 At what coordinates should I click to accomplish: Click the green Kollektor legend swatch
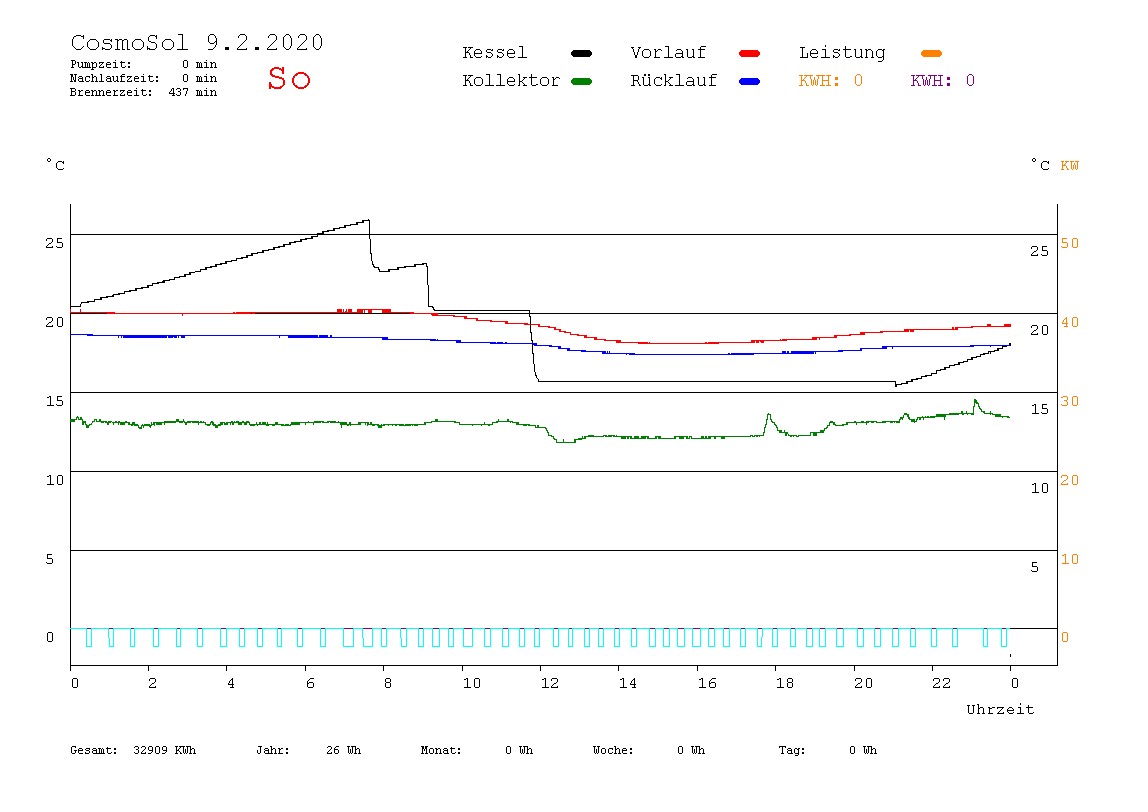pyautogui.click(x=581, y=81)
